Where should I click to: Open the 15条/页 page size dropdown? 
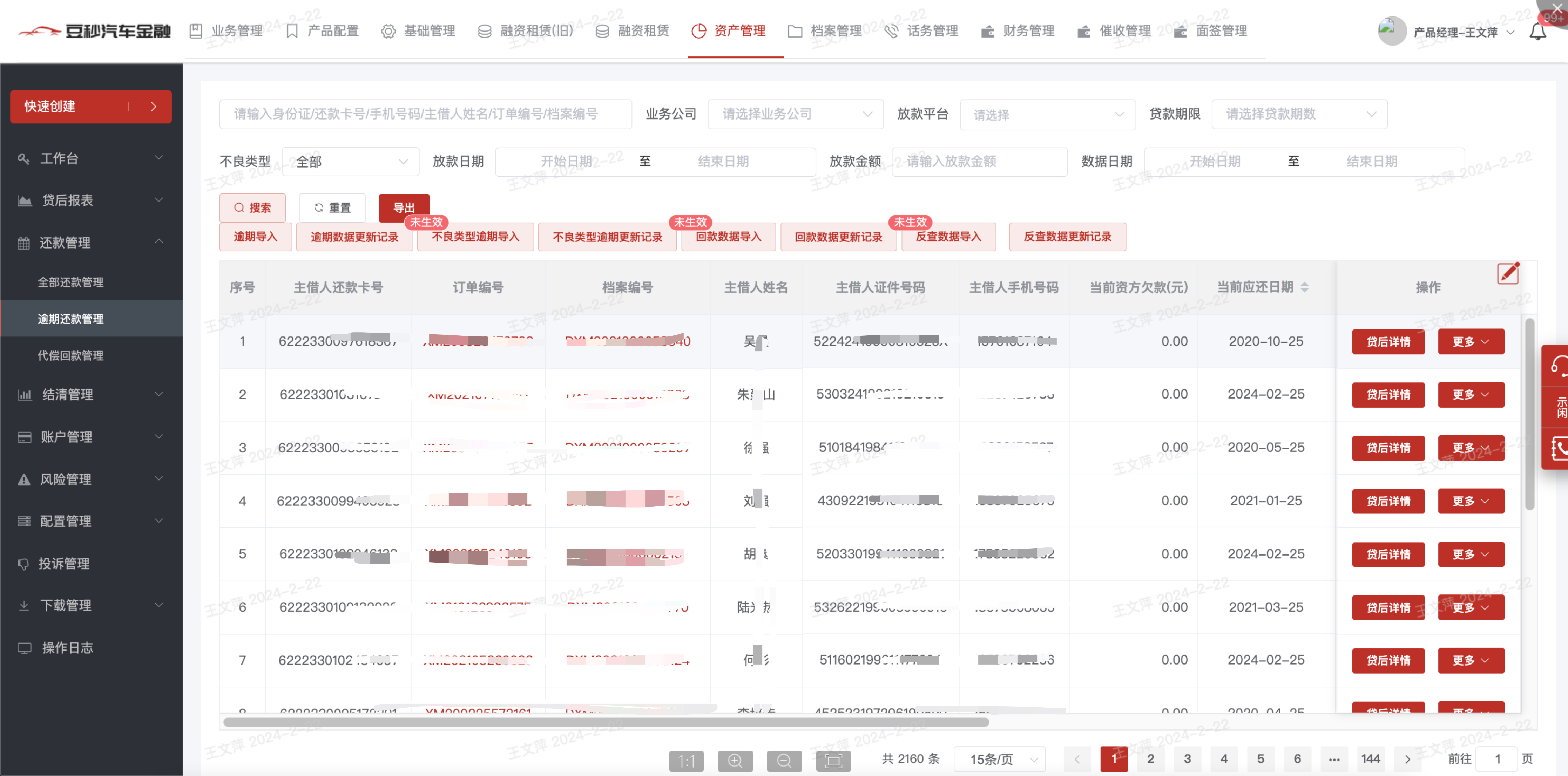coord(1000,759)
